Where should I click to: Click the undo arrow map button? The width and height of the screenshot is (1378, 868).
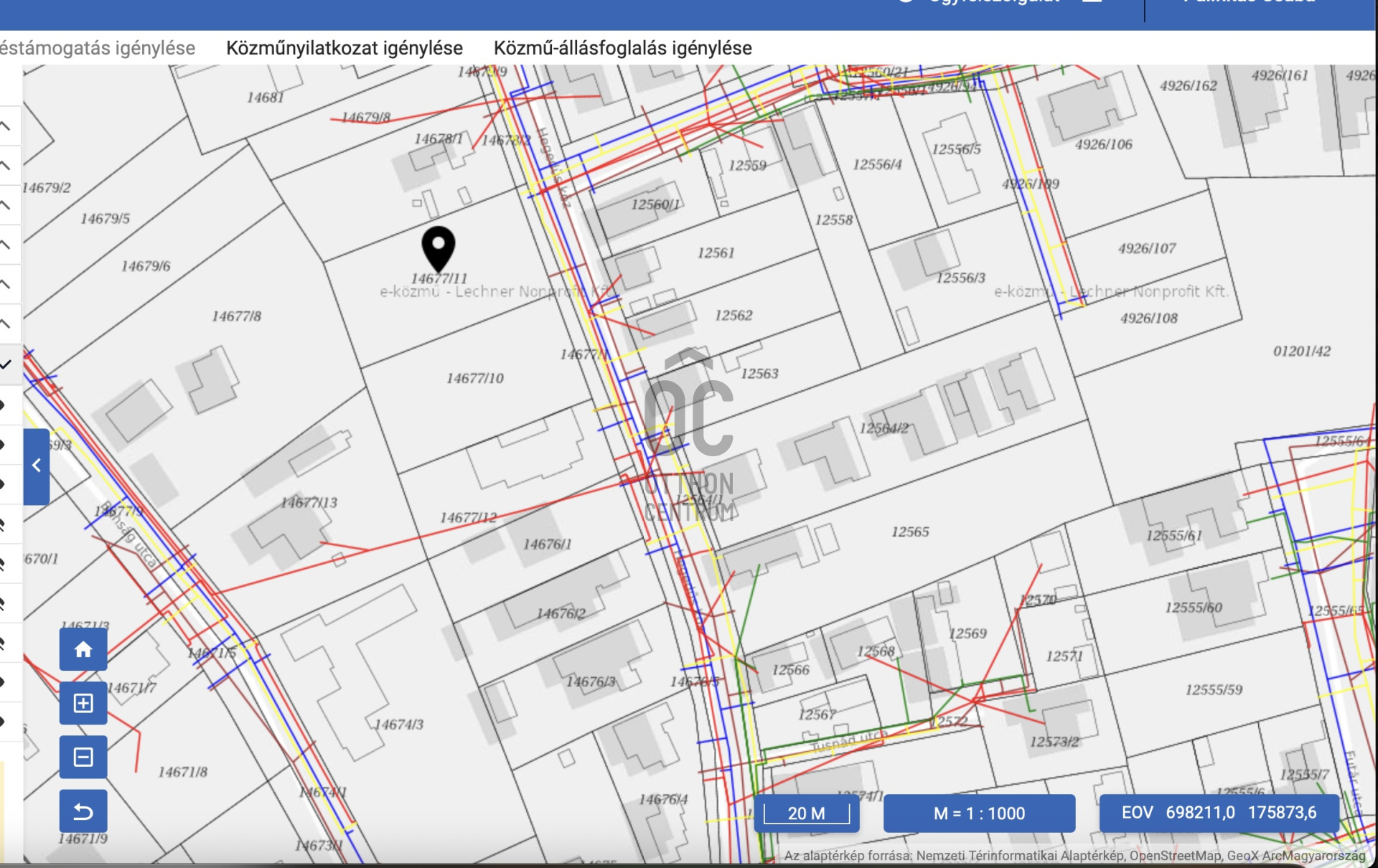(83, 812)
